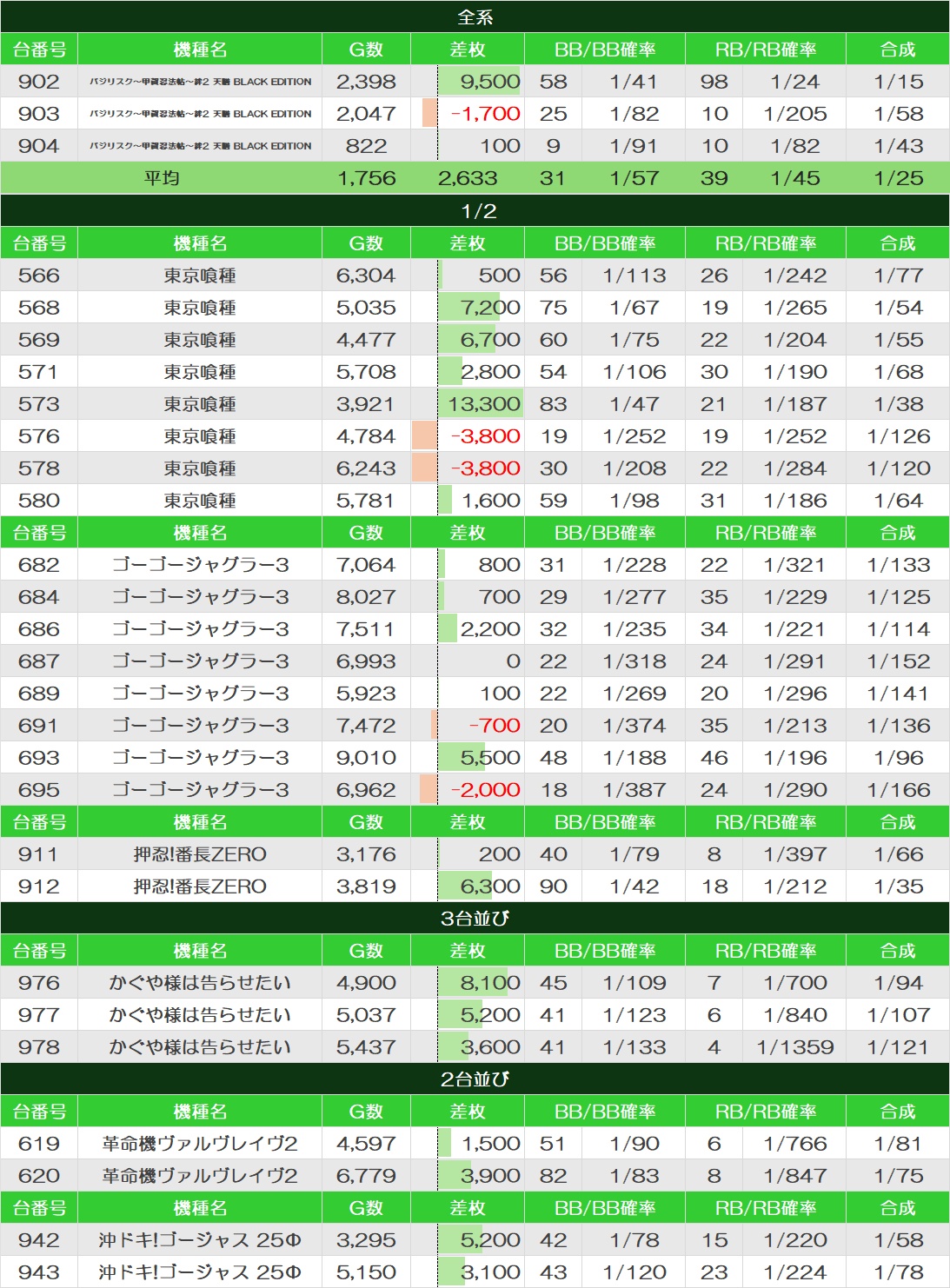
Task: Select machine number 976
Action: [x=39, y=983]
